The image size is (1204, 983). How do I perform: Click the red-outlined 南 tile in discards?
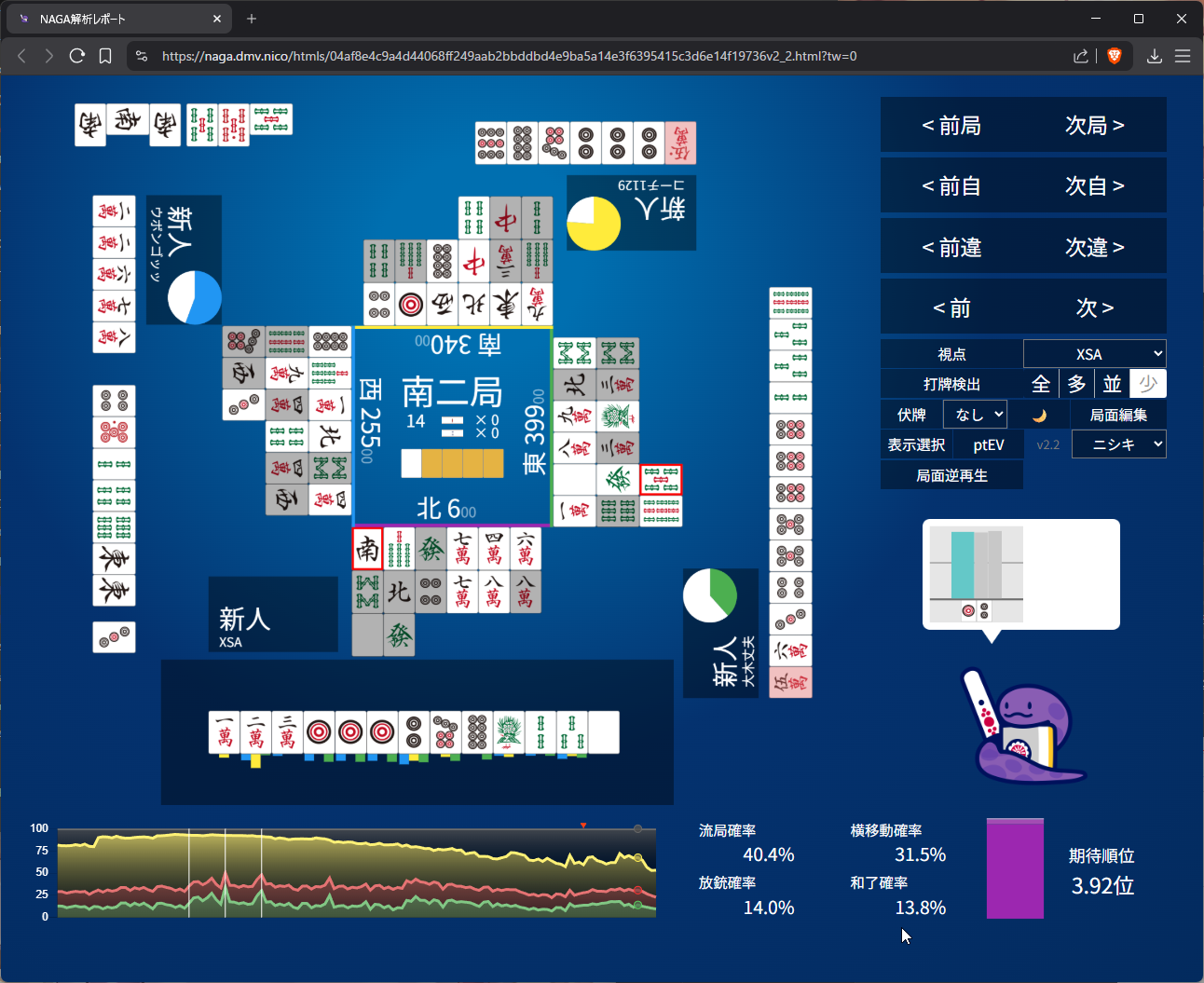368,549
